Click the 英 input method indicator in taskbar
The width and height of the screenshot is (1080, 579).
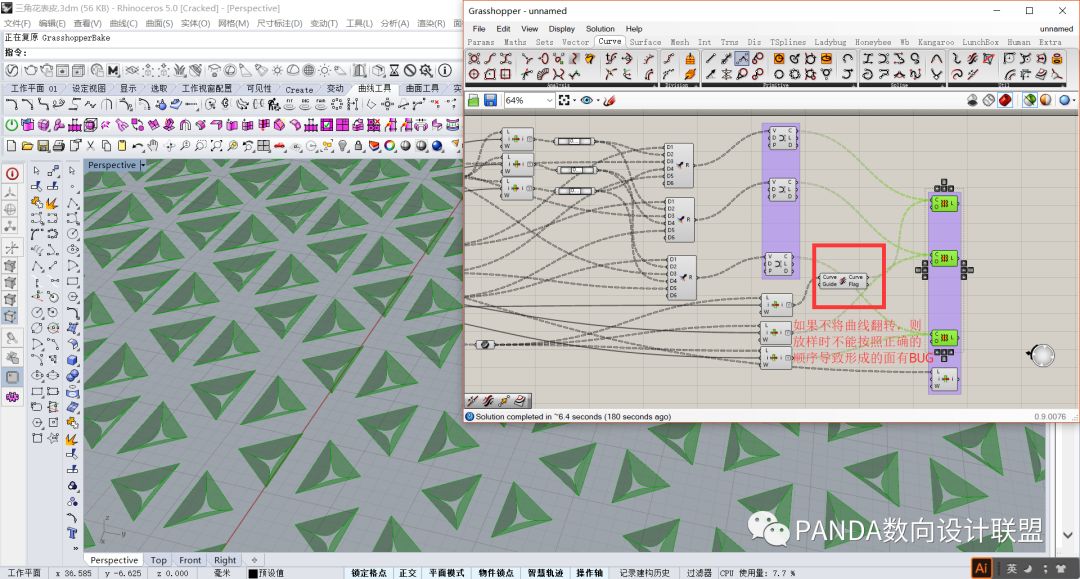1011,569
